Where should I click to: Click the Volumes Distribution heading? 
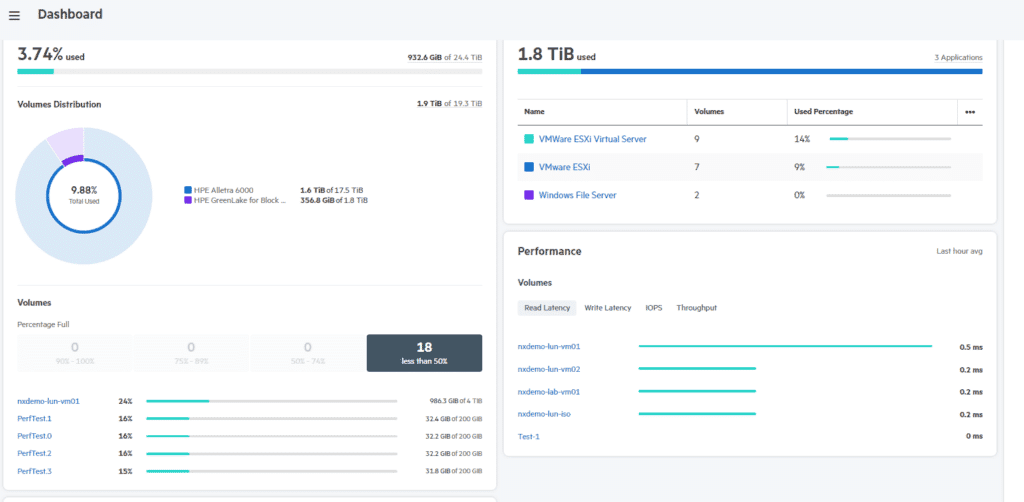pyautogui.click(x=59, y=104)
